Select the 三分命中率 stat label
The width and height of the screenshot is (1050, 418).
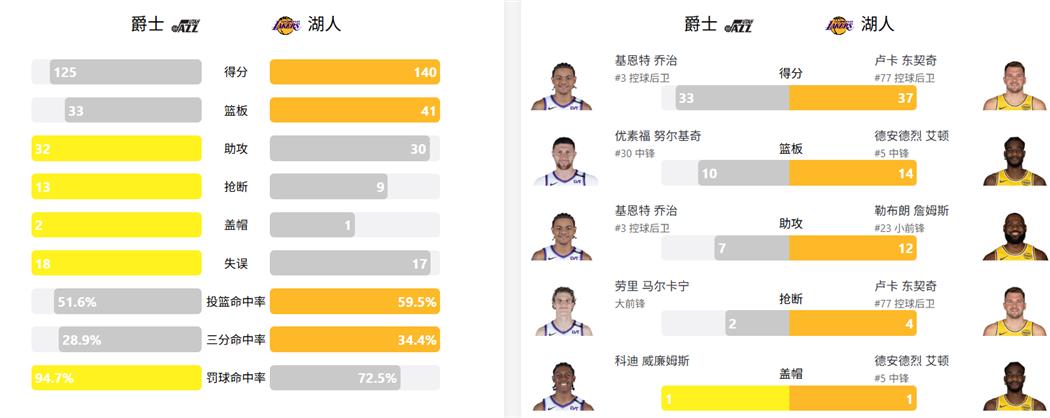point(235,340)
